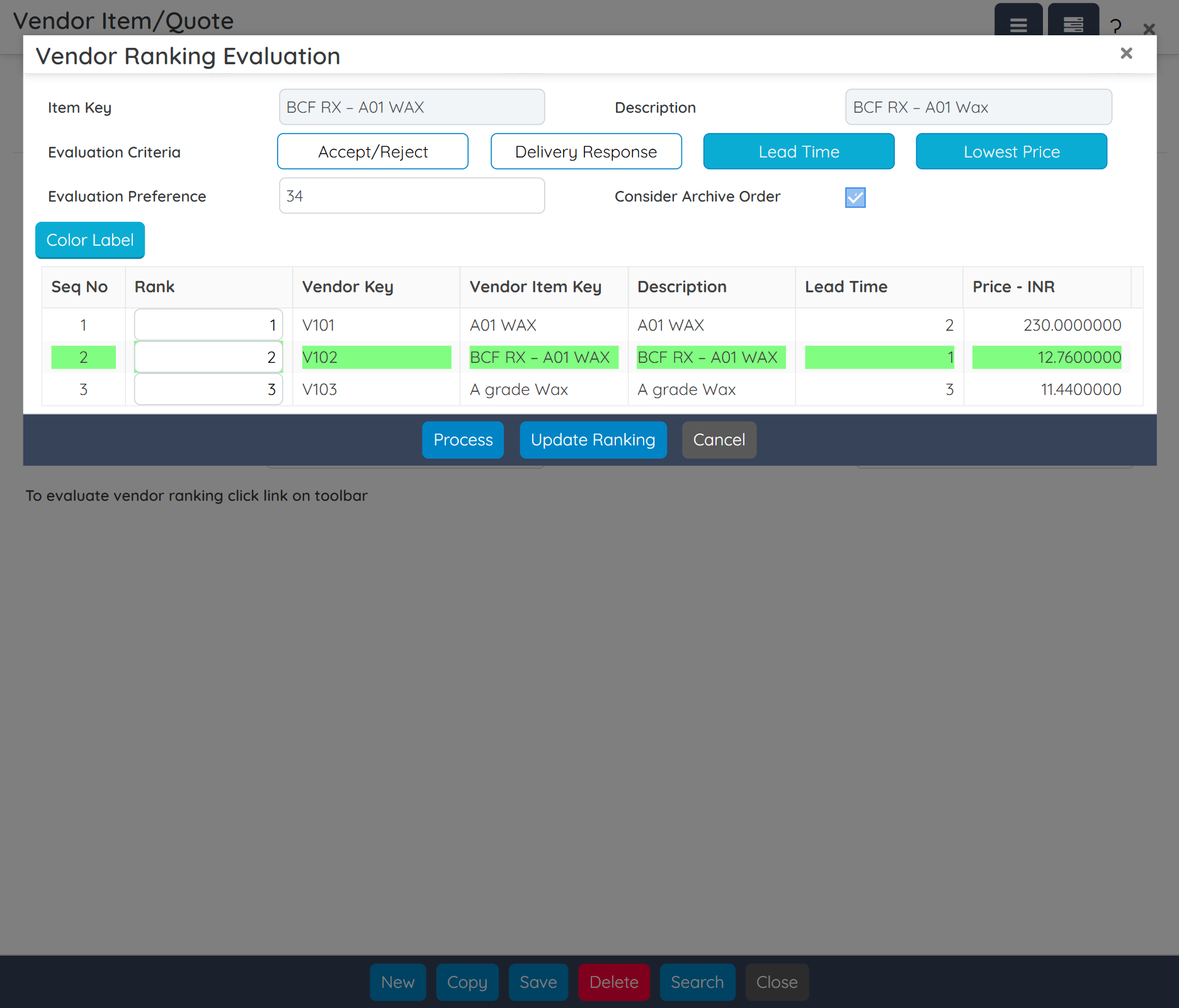Click the Rank input for vendor V101

pos(208,325)
